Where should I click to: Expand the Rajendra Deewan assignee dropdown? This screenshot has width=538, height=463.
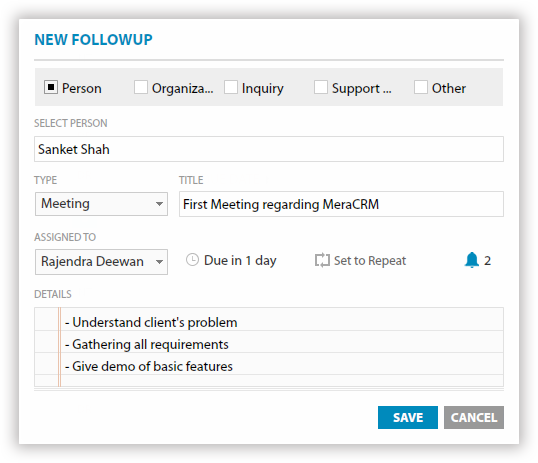coord(101,262)
